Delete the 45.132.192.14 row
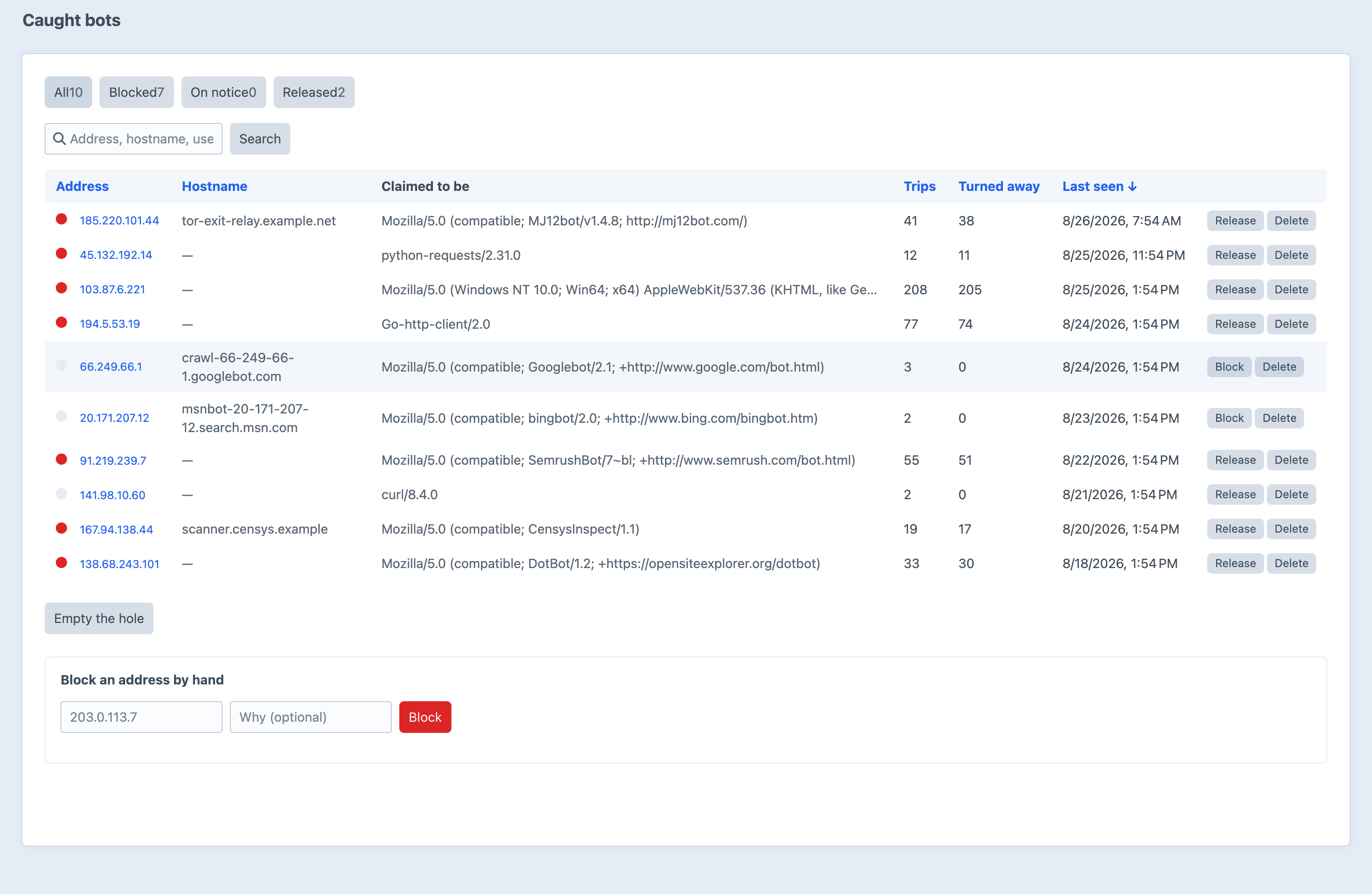The image size is (1372, 894). click(1291, 255)
